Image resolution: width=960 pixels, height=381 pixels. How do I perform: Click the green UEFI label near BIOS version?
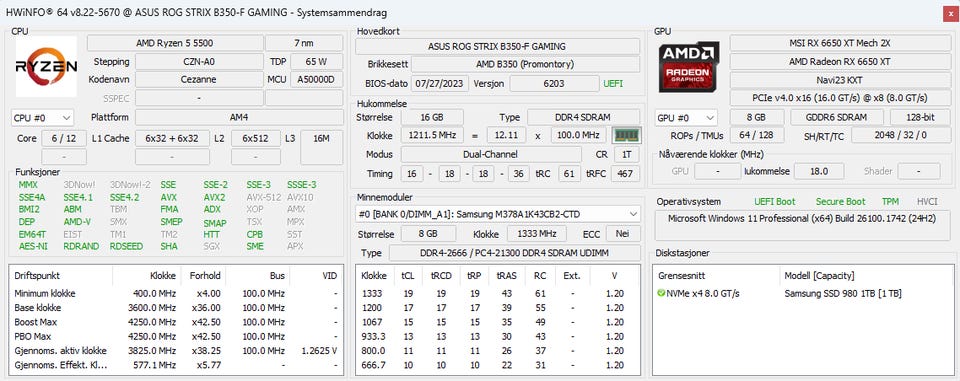coord(613,84)
